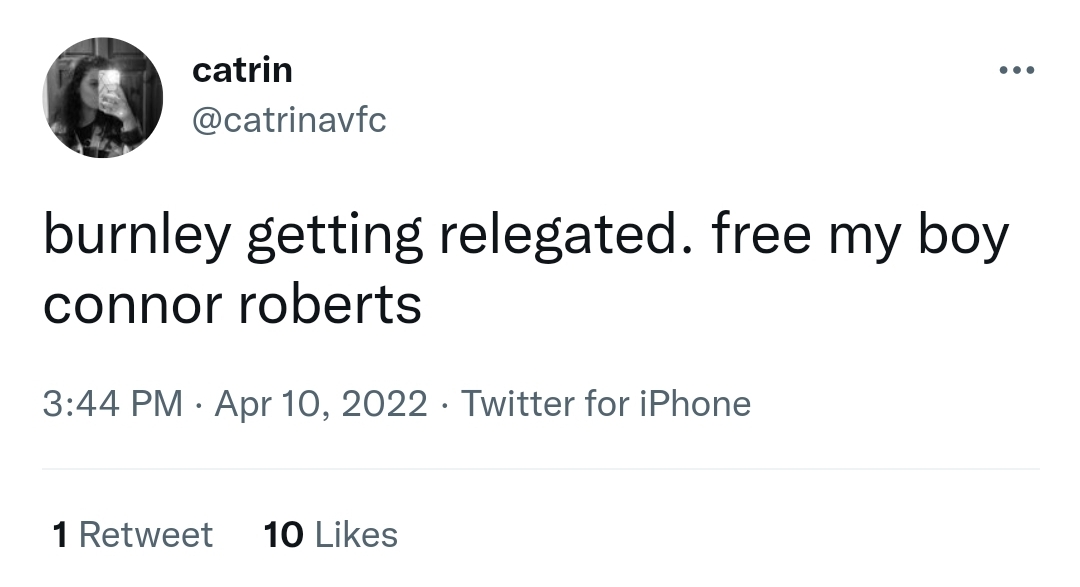Open the profile via display name catrin
The width and height of the screenshot is (1080, 587).
[241, 70]
